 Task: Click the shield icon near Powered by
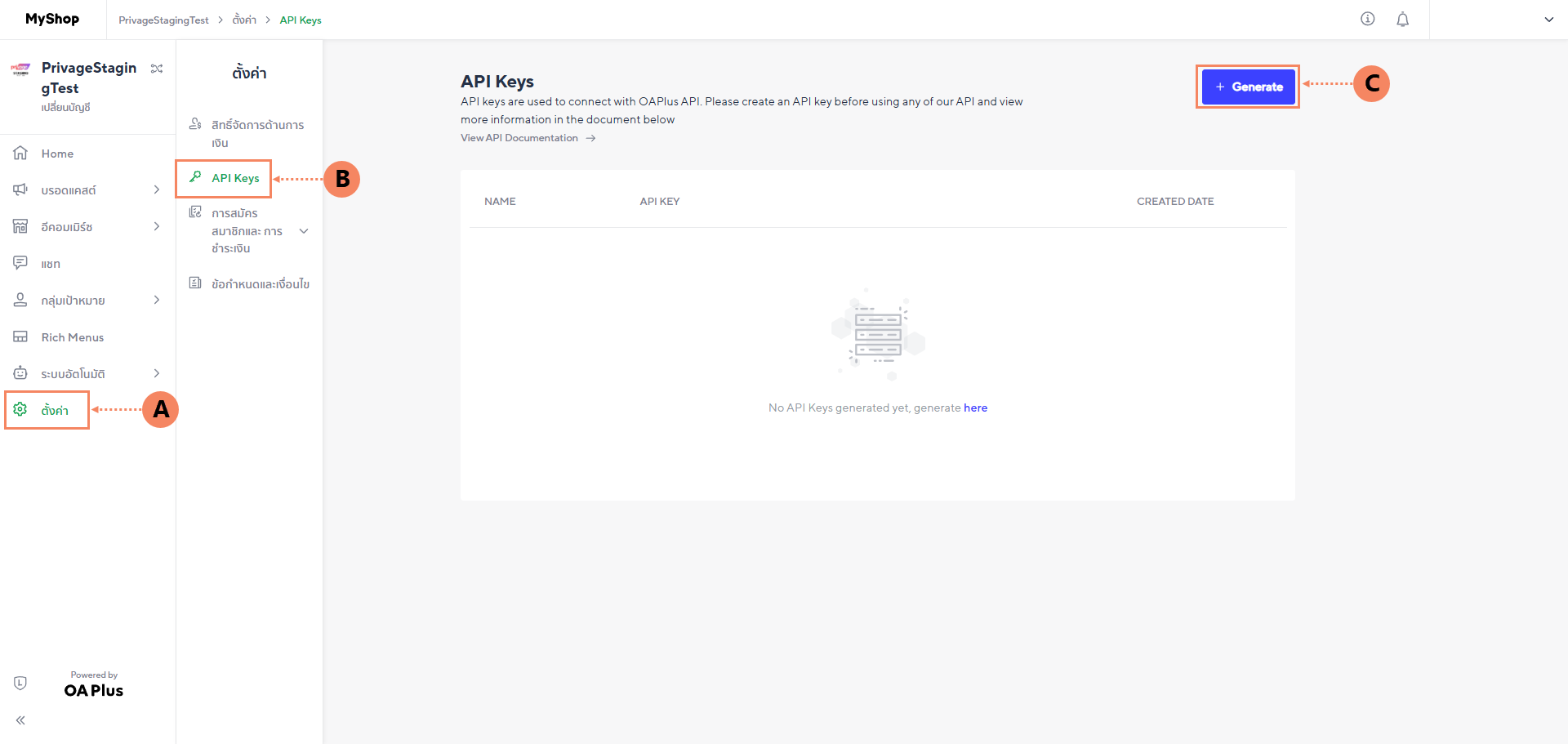[x=20, y=683]
